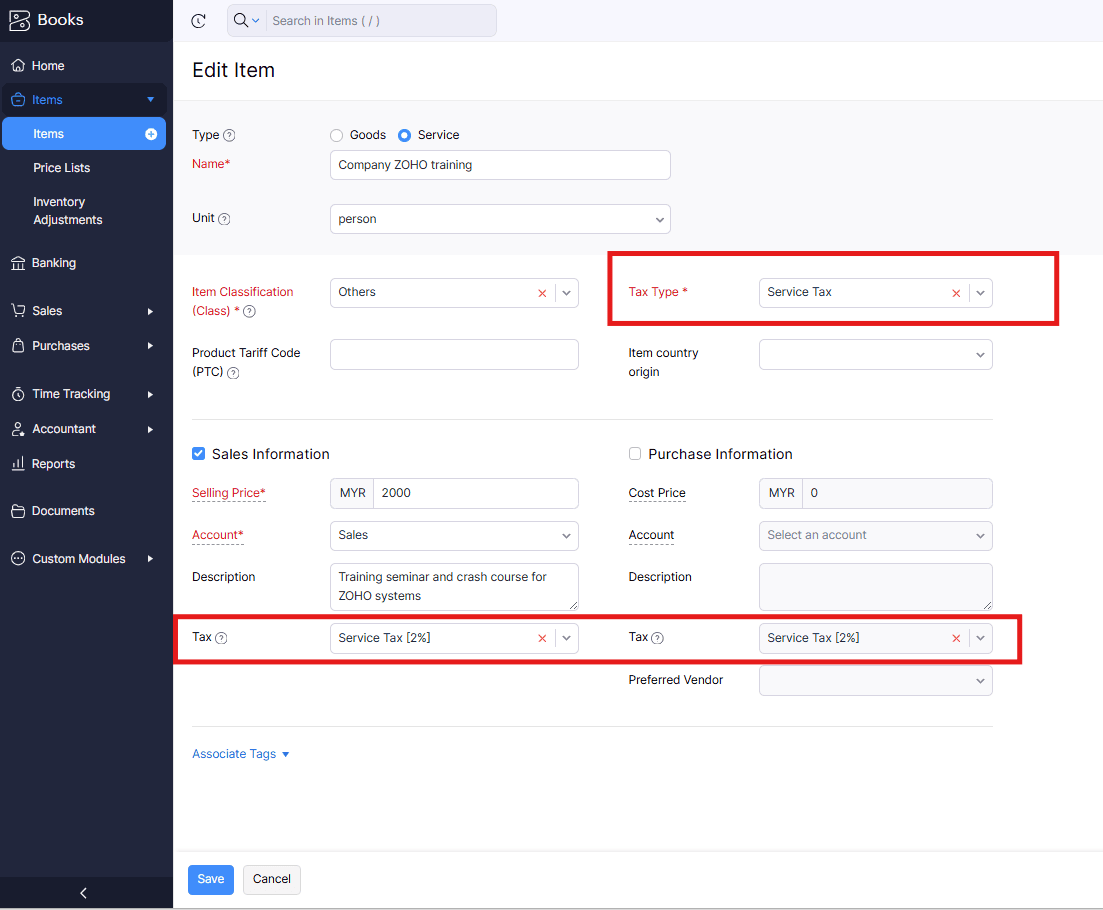The height and width of the screenshot is (910, 1103).
Task: Click the Cost Price input field
Action: click(x=897, y=493)
